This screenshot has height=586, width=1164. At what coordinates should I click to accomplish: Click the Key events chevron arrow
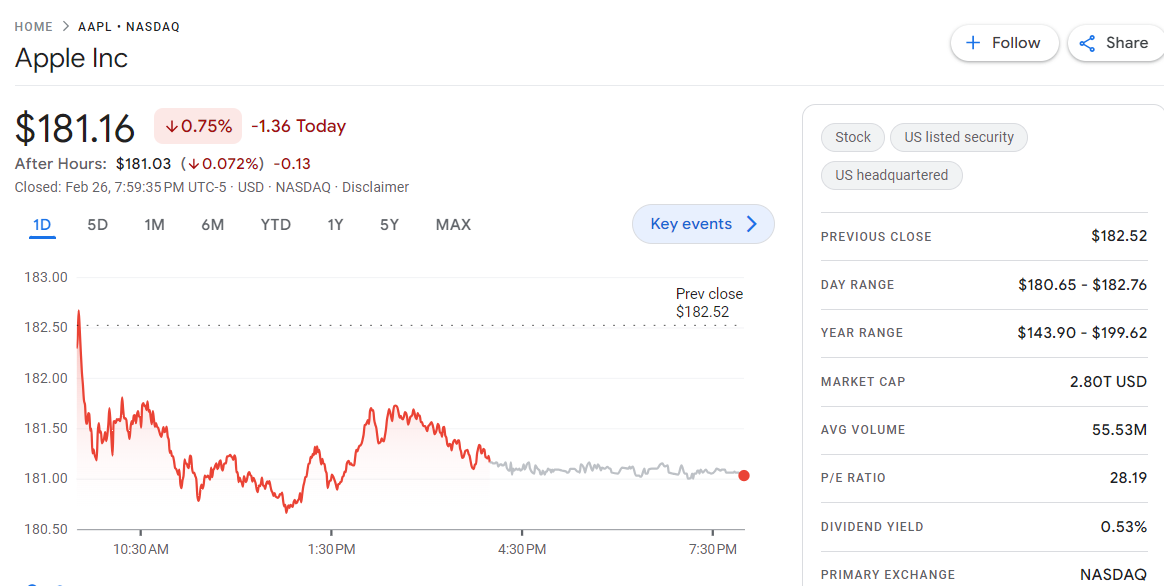pyautogui.click(x=751, y=224)
